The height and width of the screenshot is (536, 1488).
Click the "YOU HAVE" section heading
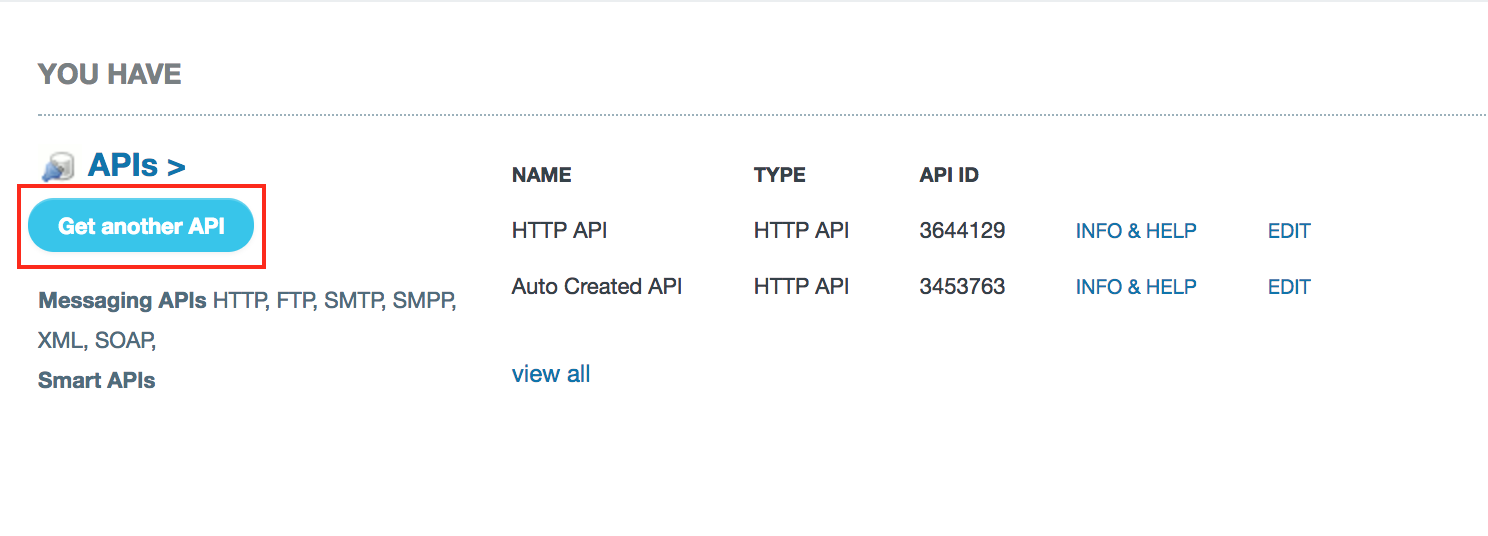coord(110,74)
